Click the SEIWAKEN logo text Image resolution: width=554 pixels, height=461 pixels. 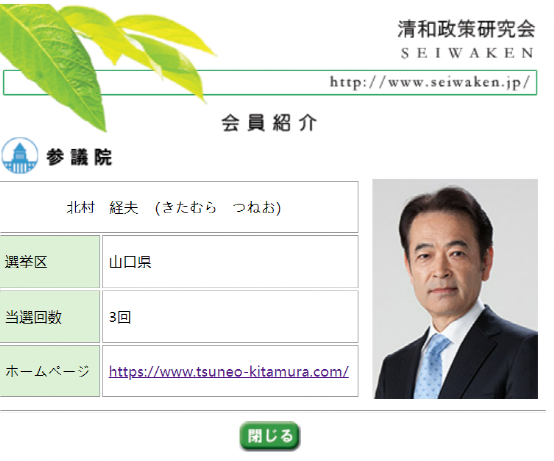tap(467, 53)
